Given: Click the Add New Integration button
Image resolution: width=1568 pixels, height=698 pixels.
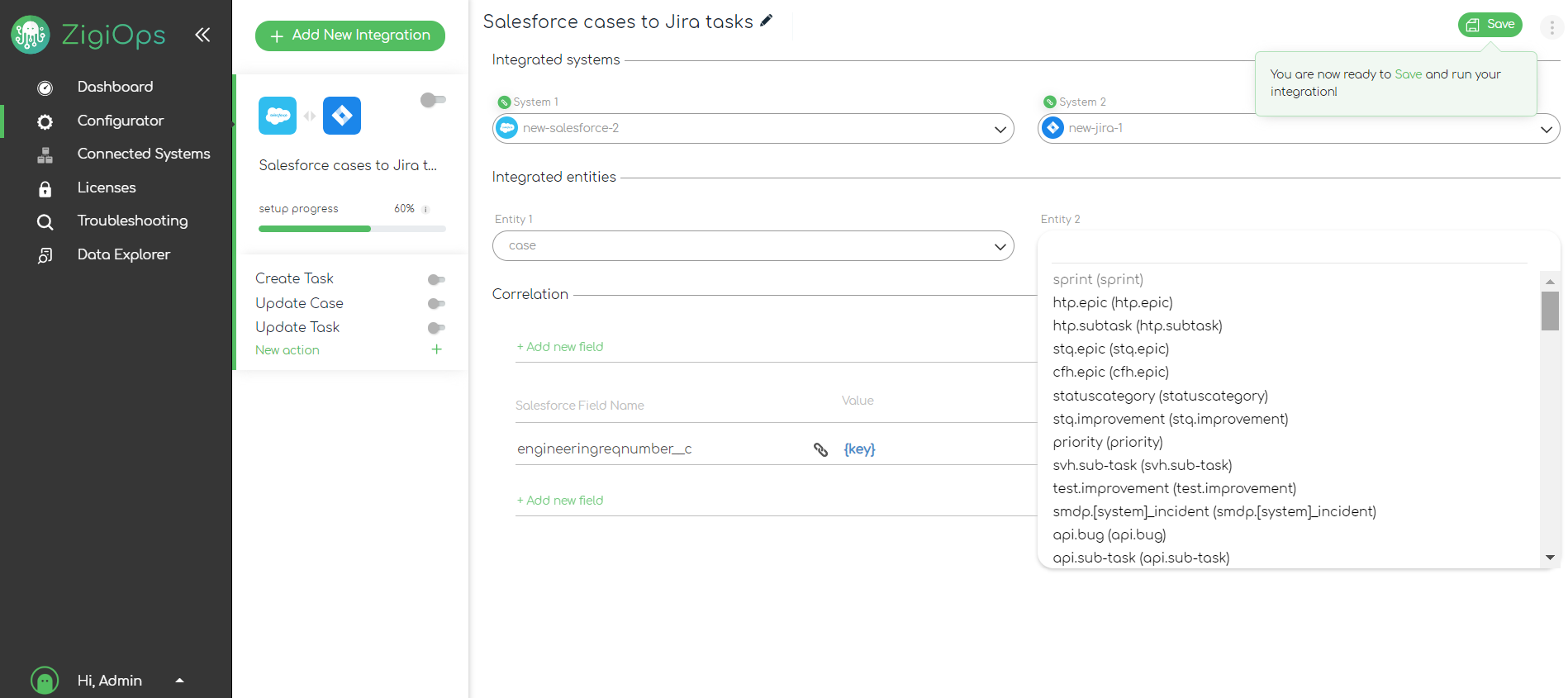Looking at the screenshot, I should [350, 36].
